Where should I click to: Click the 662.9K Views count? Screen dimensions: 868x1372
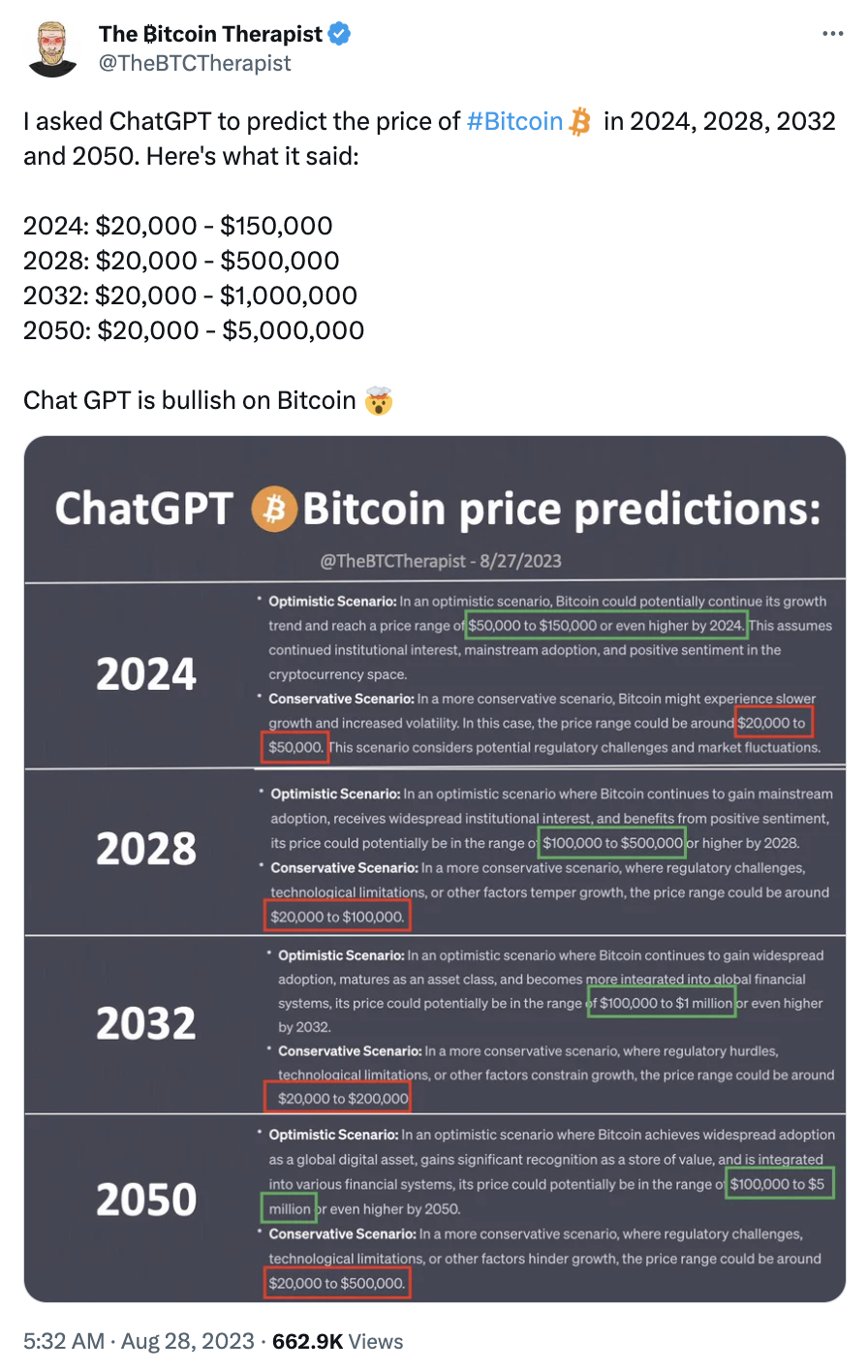[338, 1341]
